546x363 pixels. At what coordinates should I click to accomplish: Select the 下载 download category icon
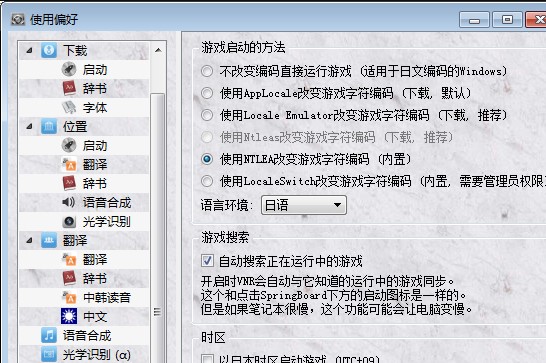(x=49, y=51)
